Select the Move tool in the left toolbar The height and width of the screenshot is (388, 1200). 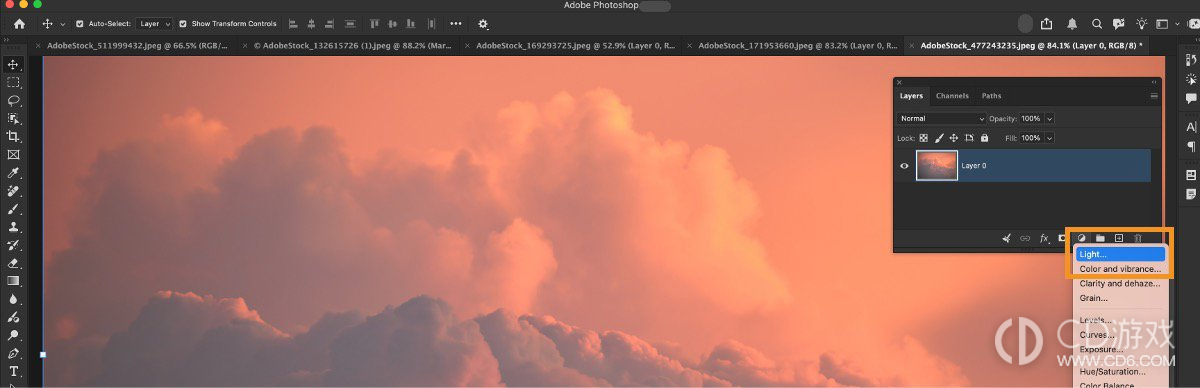[14, 65]
